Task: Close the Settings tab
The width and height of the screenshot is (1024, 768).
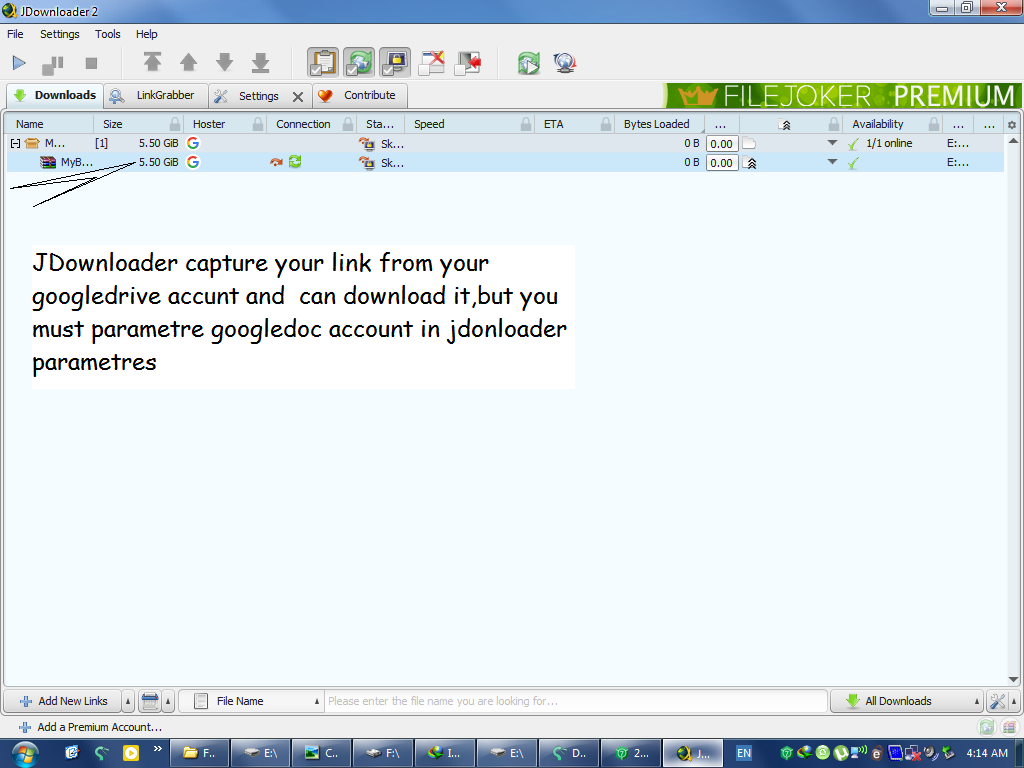Action: pyautogui.click(x=298, y=97)
